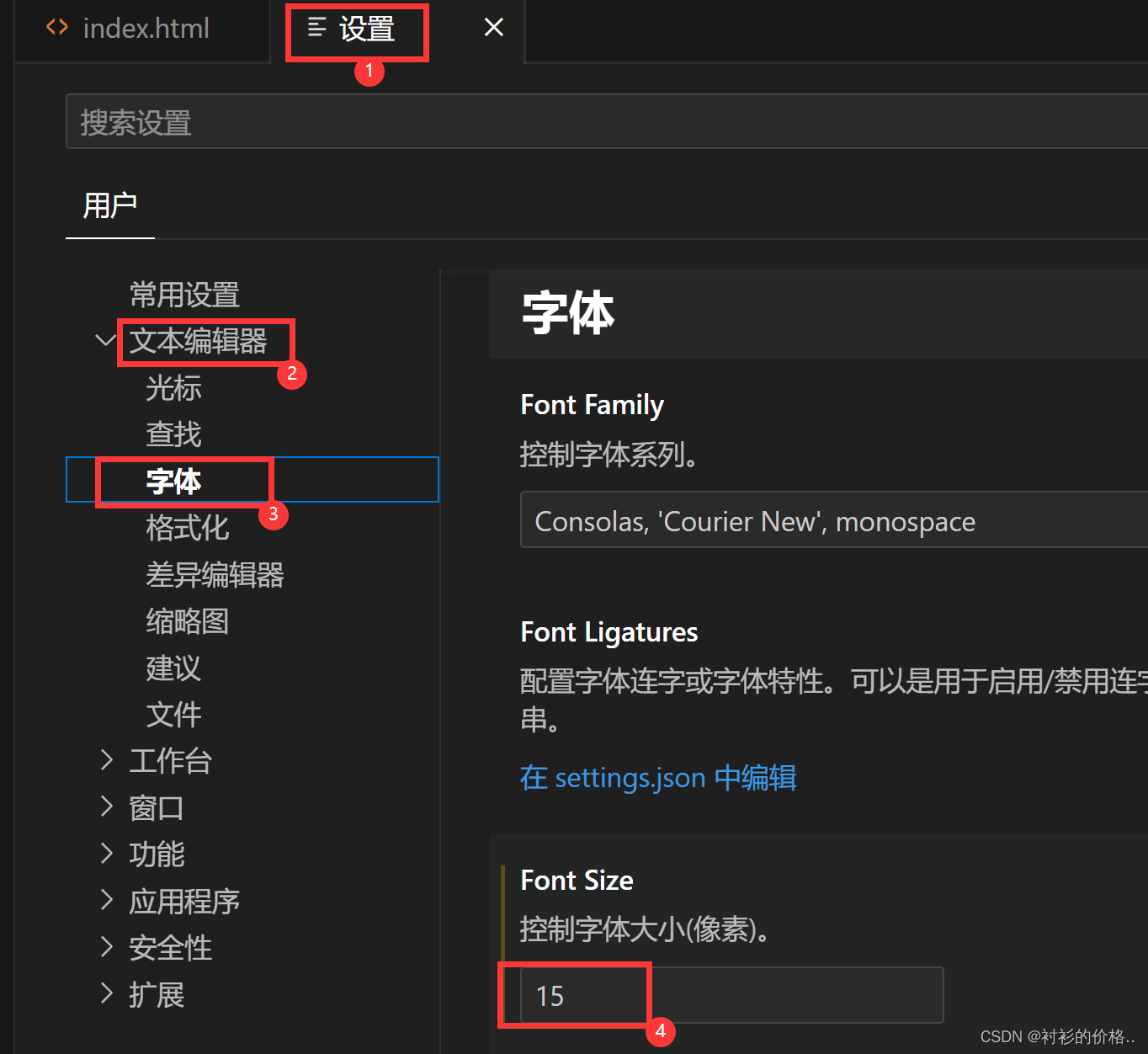Click the 字体 section heading
This screenshot has height=1054, width=1148.
coord(568,313)
